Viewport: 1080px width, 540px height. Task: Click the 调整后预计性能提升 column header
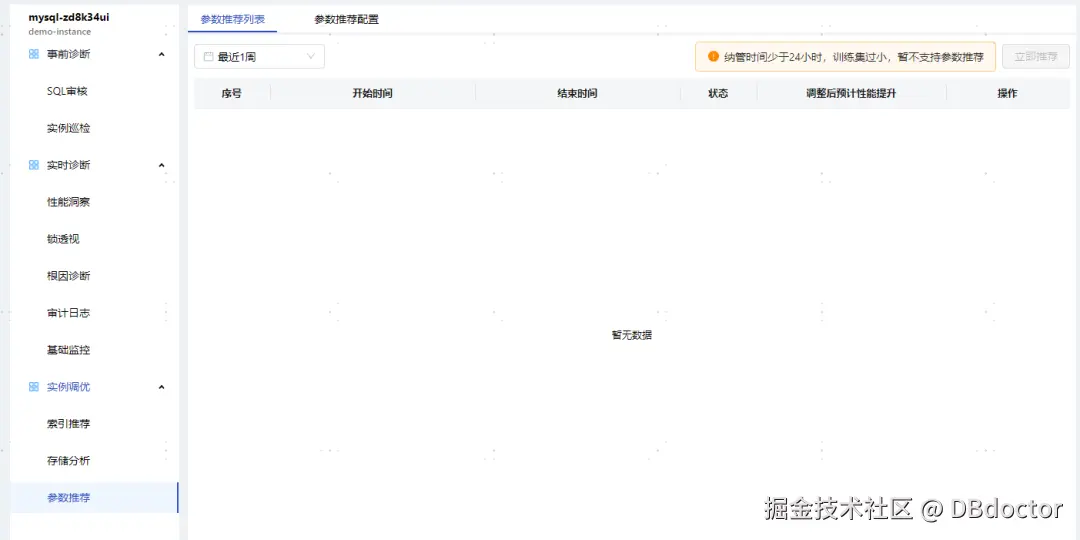pos(851,94)
